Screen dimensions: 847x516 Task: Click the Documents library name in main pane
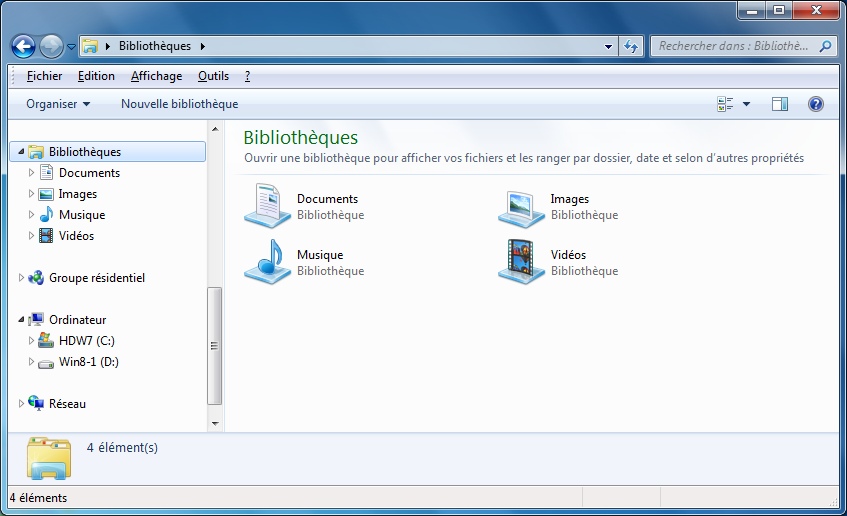coord(327,199)
